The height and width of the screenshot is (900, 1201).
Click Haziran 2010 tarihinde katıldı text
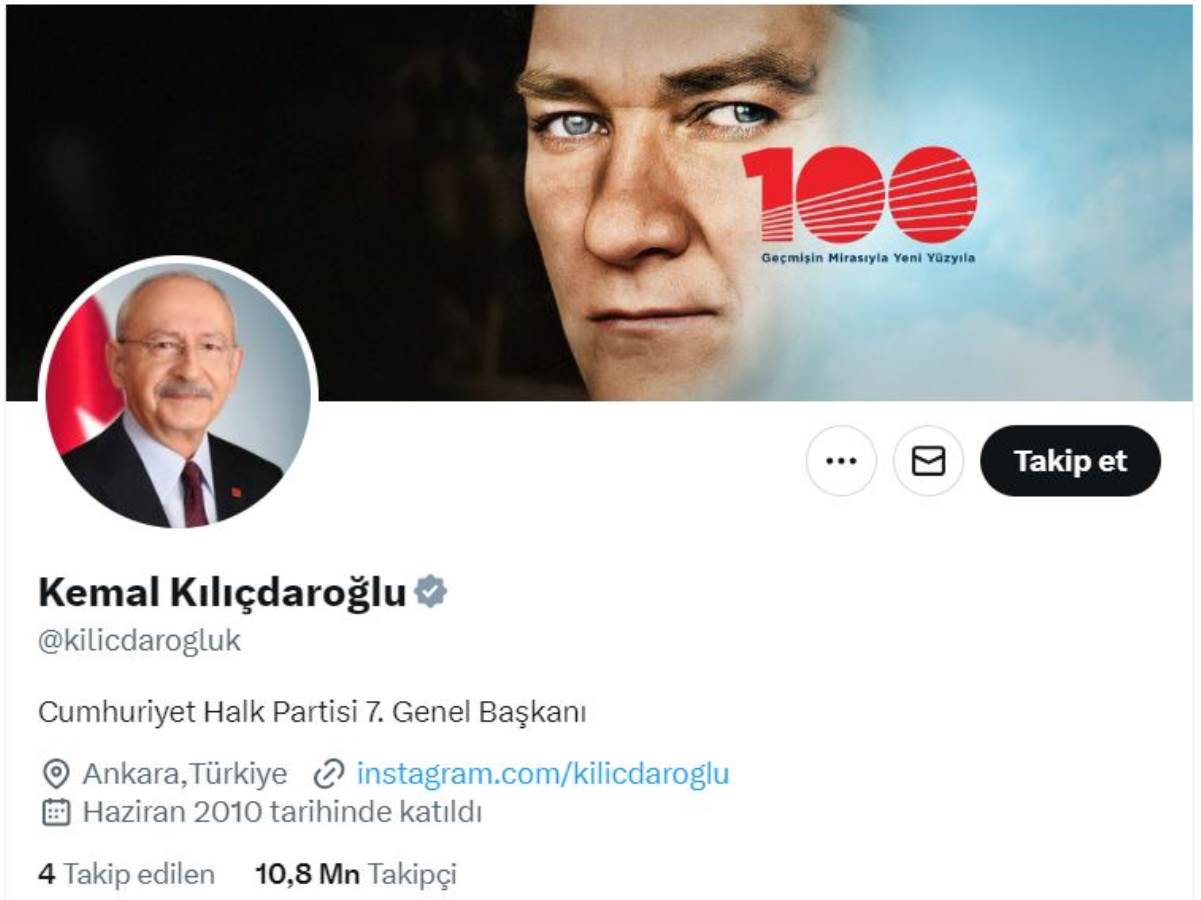coord(282,812)
